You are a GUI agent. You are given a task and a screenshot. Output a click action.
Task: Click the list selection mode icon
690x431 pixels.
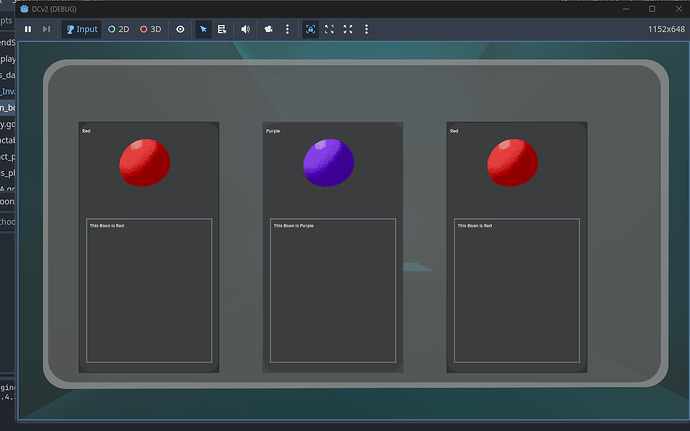[x=222, y=29]
